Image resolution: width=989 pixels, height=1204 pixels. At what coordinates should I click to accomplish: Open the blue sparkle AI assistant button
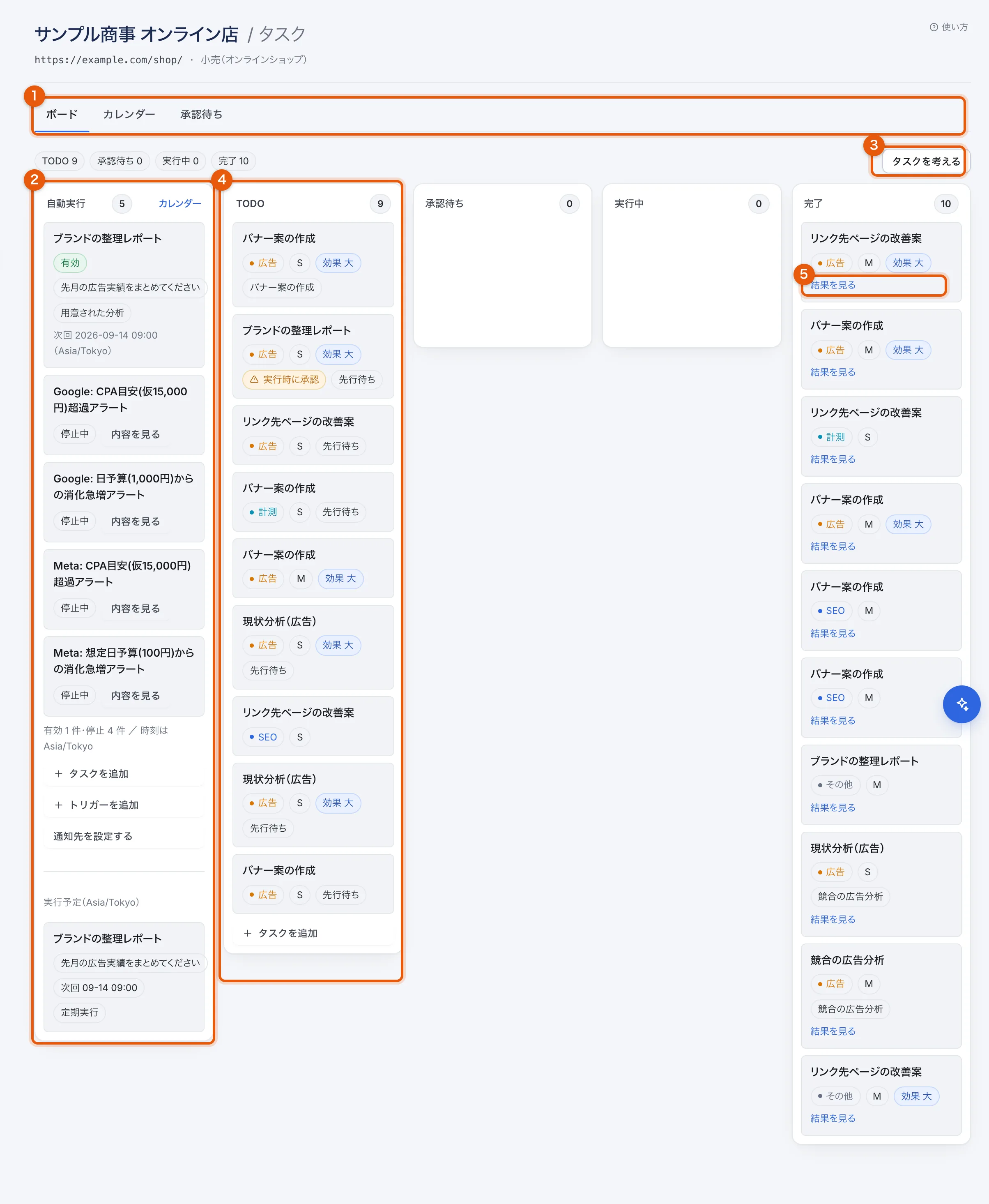[961, 704]
